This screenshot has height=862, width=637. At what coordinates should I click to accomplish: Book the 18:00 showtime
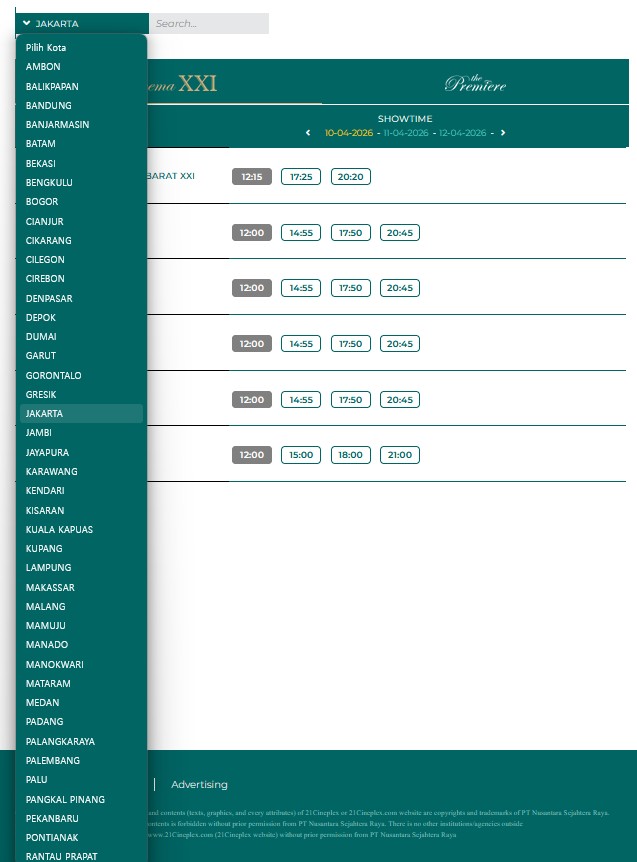(351, 455)
